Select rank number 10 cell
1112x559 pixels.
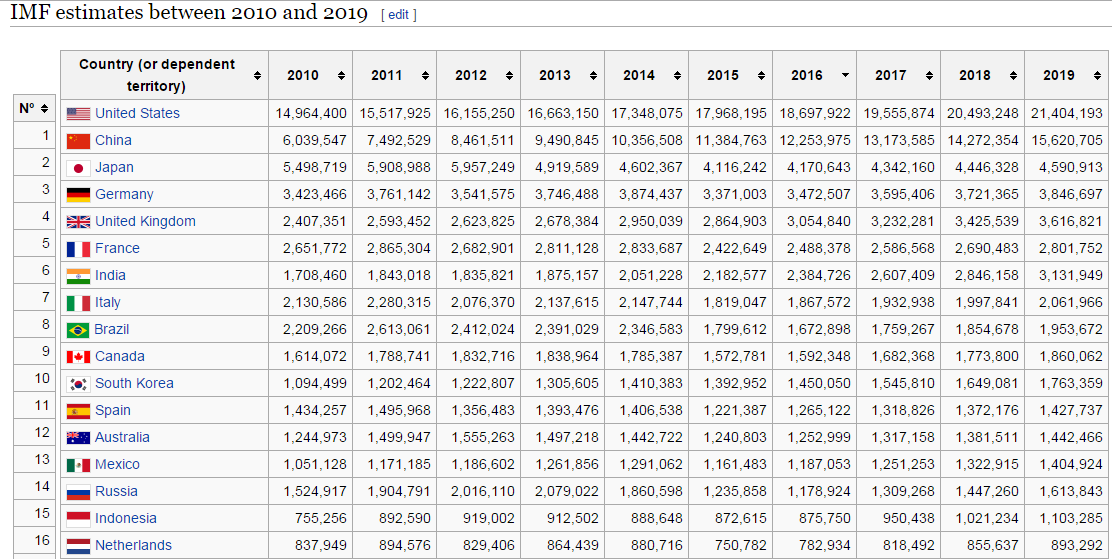[x=34, y=378]
